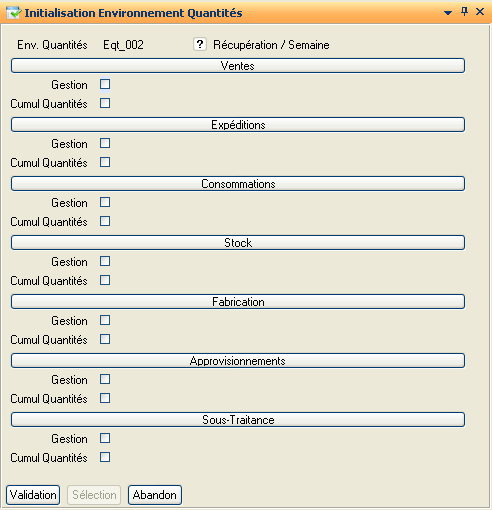Enable Gestion checkbox under Ventes
Screen dimensions: 492x510
105,84
